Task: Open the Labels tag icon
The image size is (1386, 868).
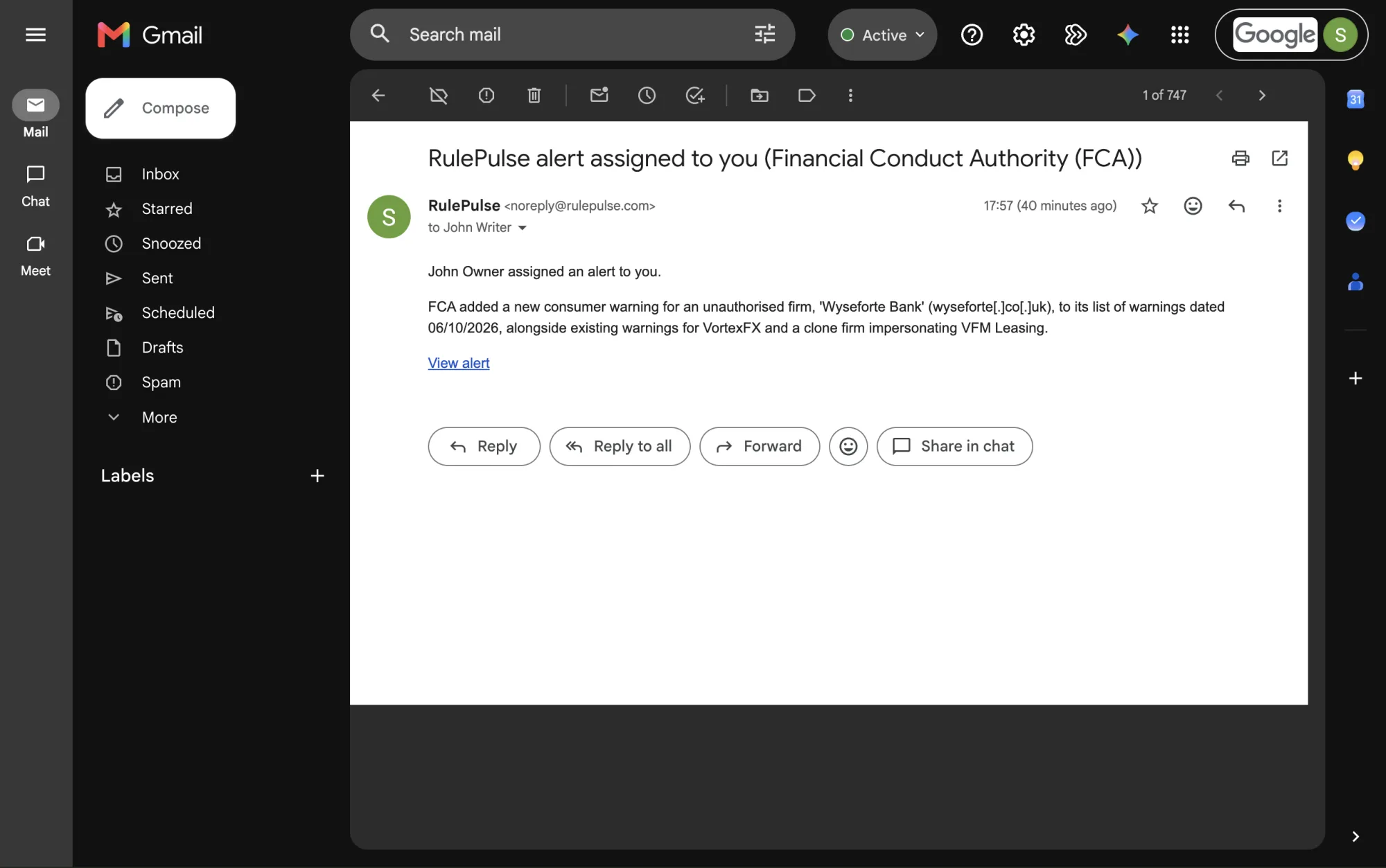Action: click(807, 96)
